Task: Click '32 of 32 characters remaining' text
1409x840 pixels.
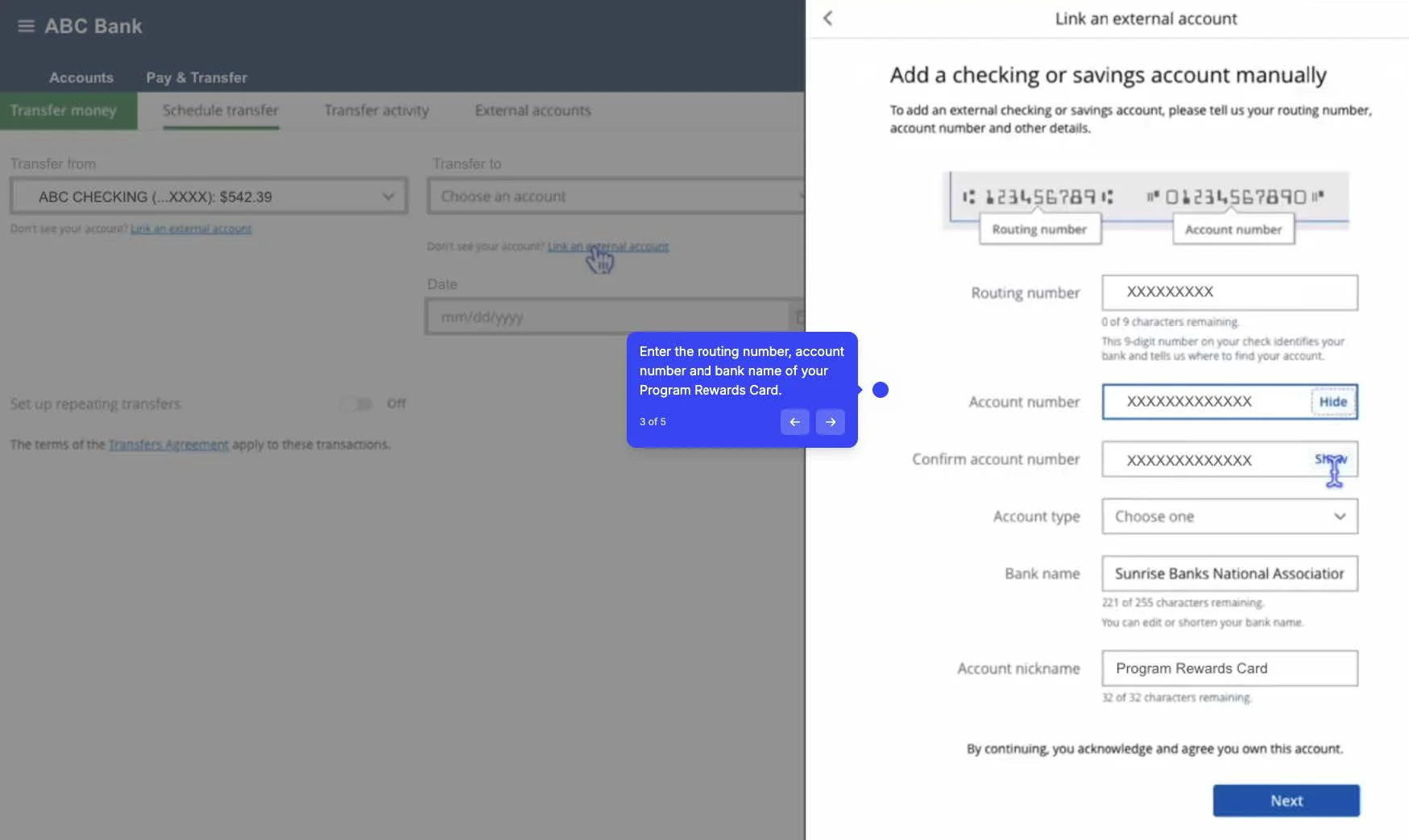Action: pos(1176,698)
